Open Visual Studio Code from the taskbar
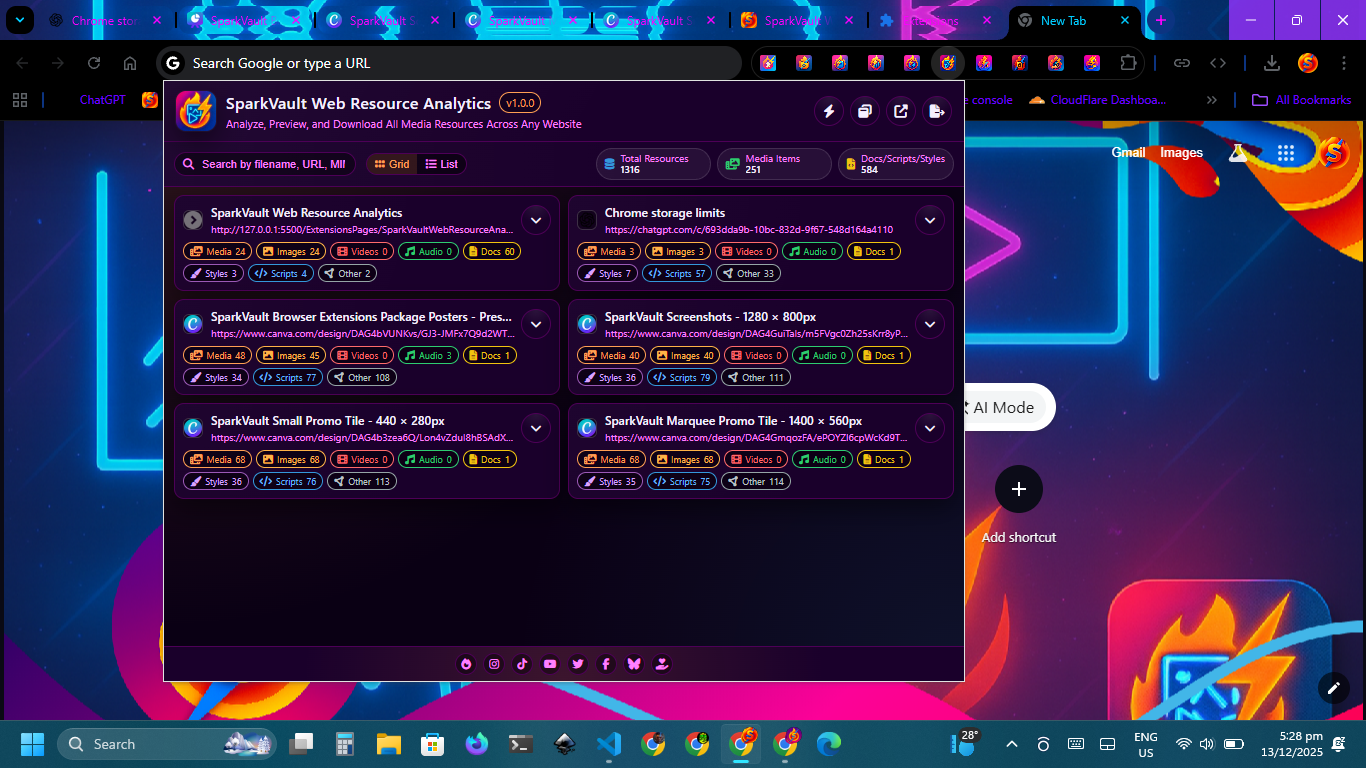Image resolution: width=1366 pixels, height=768 pixels. pyautogui.click(x=608, y=744)
